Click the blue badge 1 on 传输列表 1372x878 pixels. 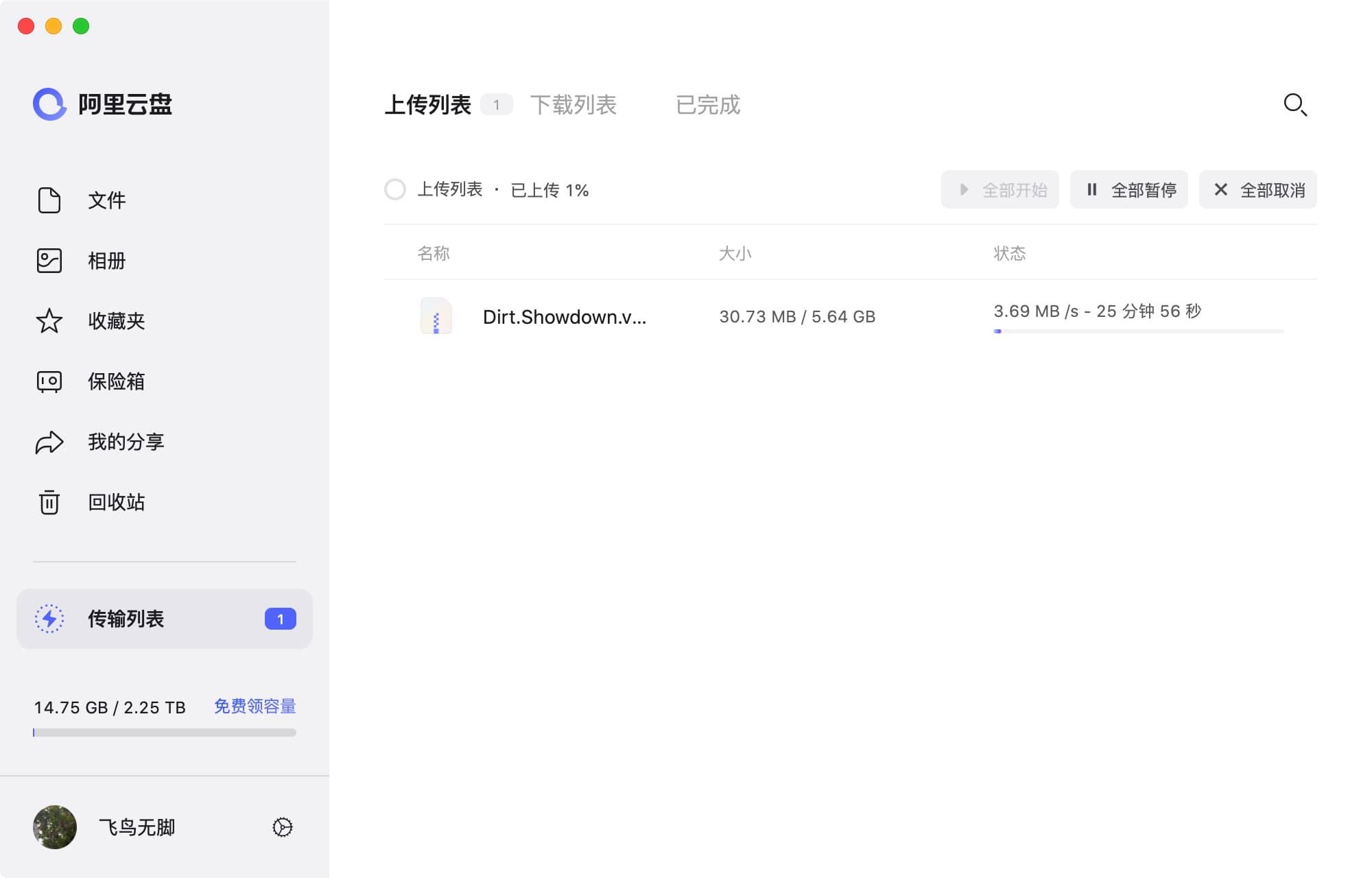(281, 619)
